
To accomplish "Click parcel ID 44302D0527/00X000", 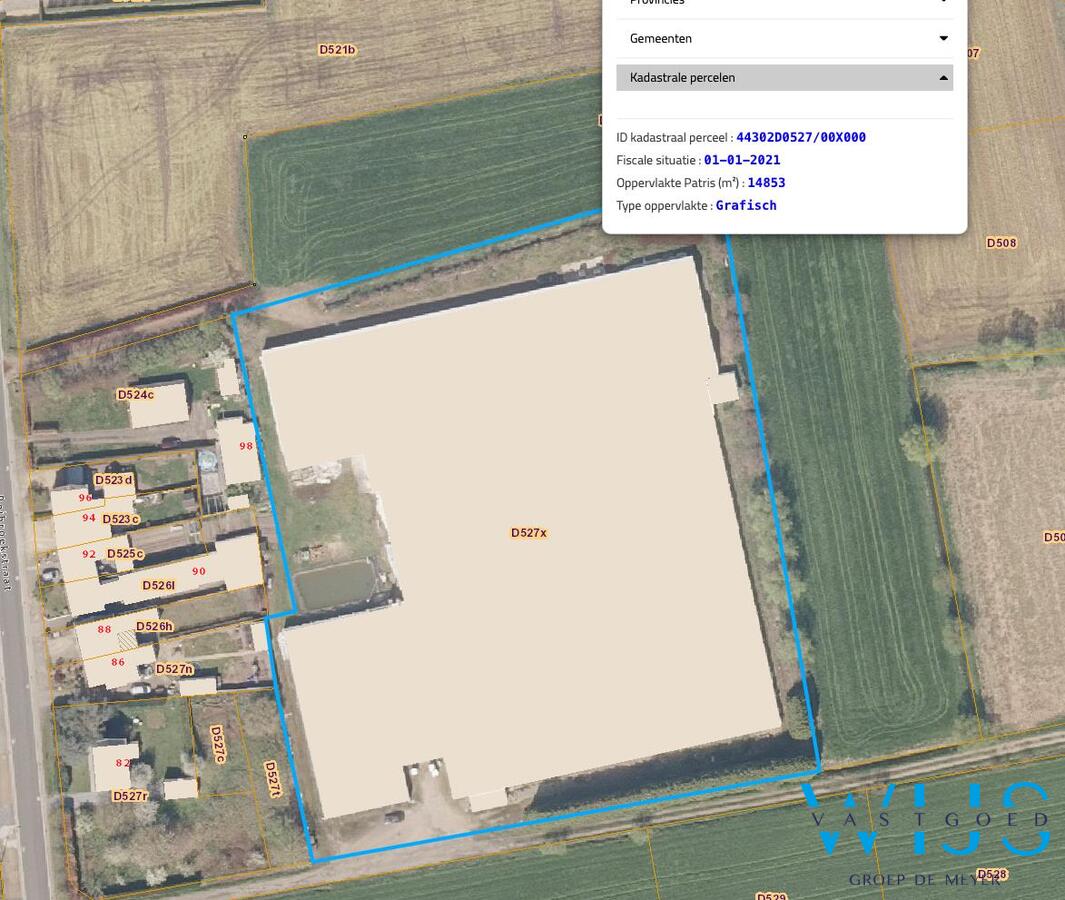I will 800,137.
